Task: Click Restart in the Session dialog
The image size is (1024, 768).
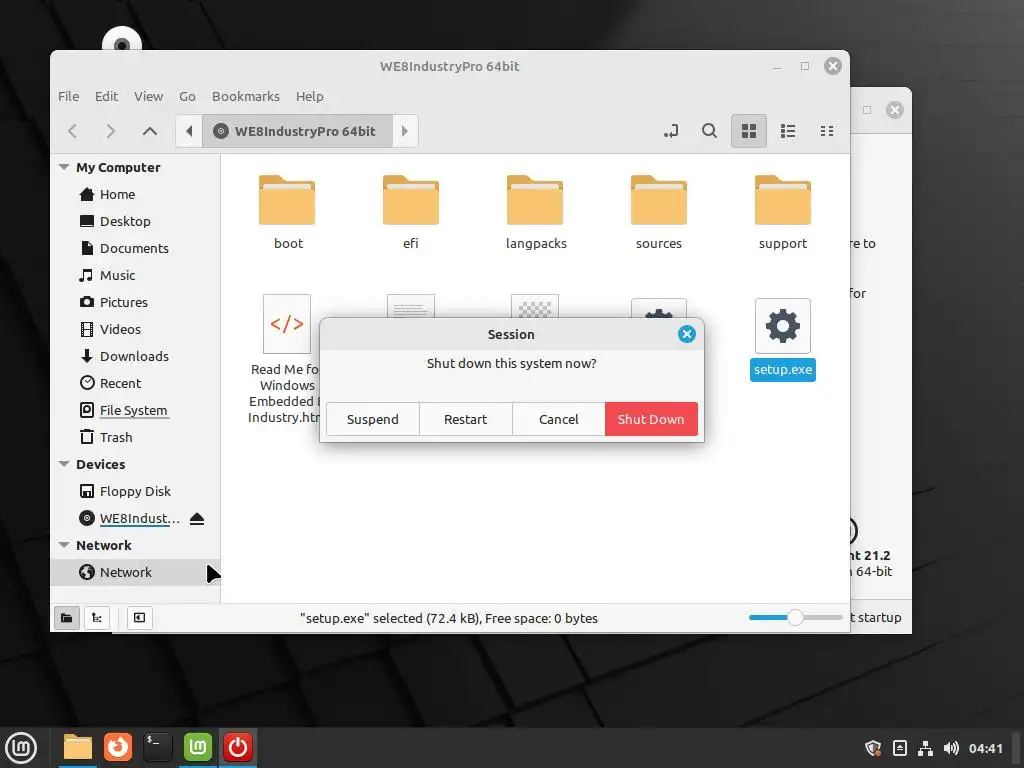Action: [x=466, y=419]
